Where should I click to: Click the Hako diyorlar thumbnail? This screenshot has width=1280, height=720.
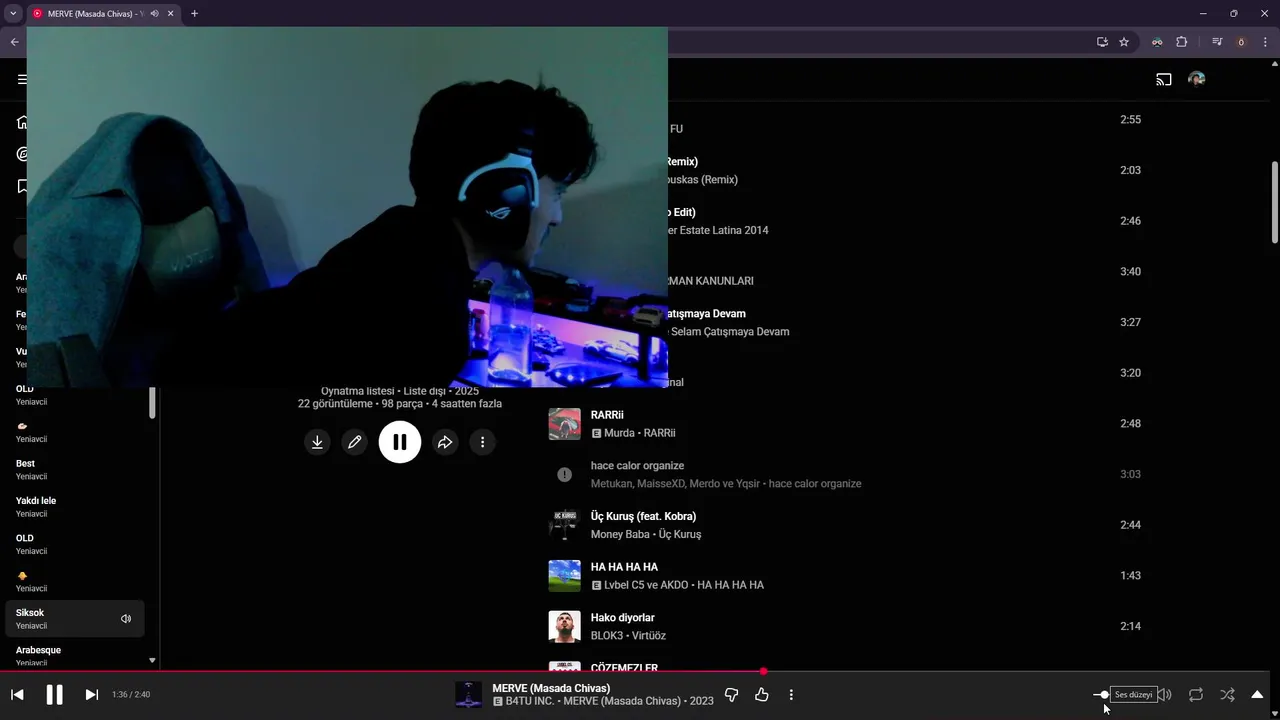[564, 627]
